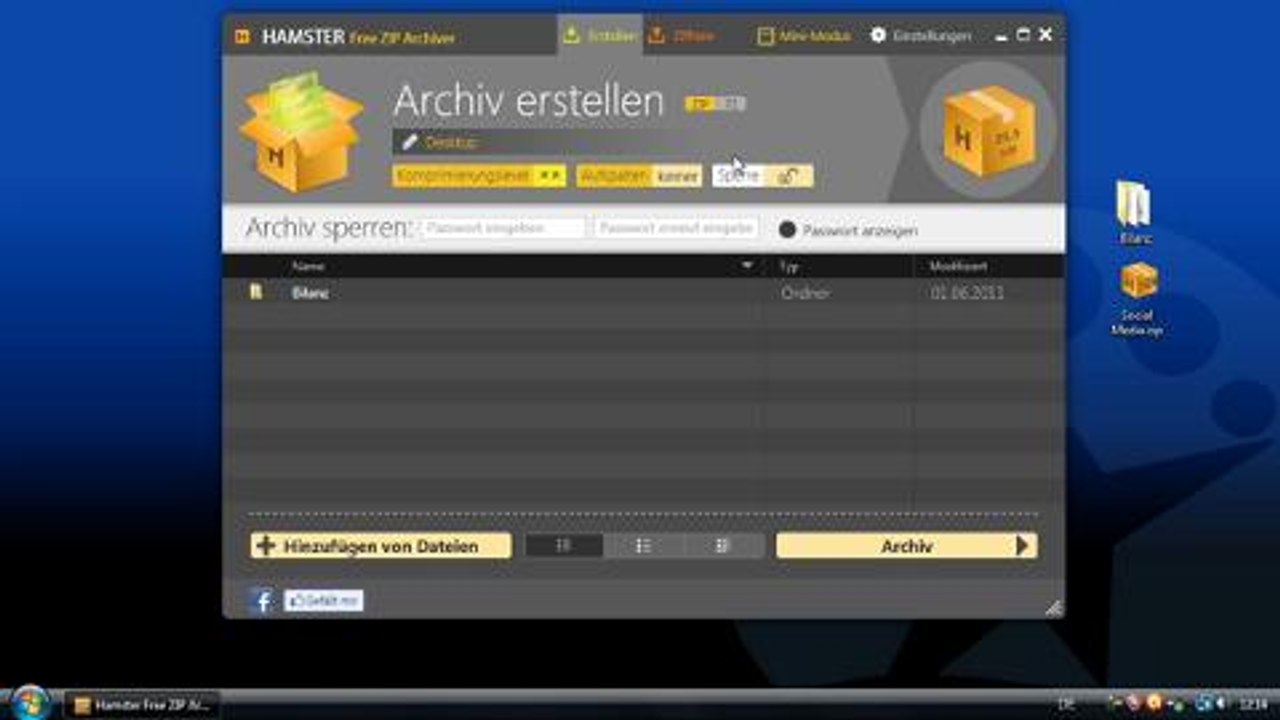1280x720 pixels.
Task: Close the Hamster ZIP Archiver window
Action: (1046, 35)
